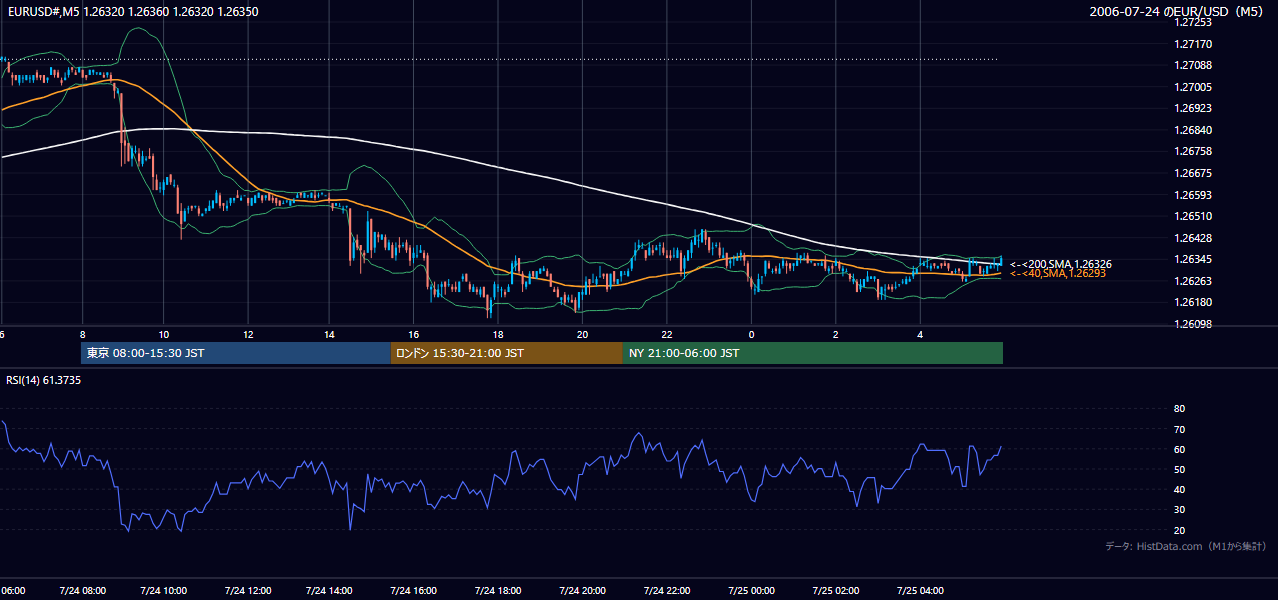Click price axis label 1.26593
The width and height of the screenshot is (1278, 600).
1195,195
